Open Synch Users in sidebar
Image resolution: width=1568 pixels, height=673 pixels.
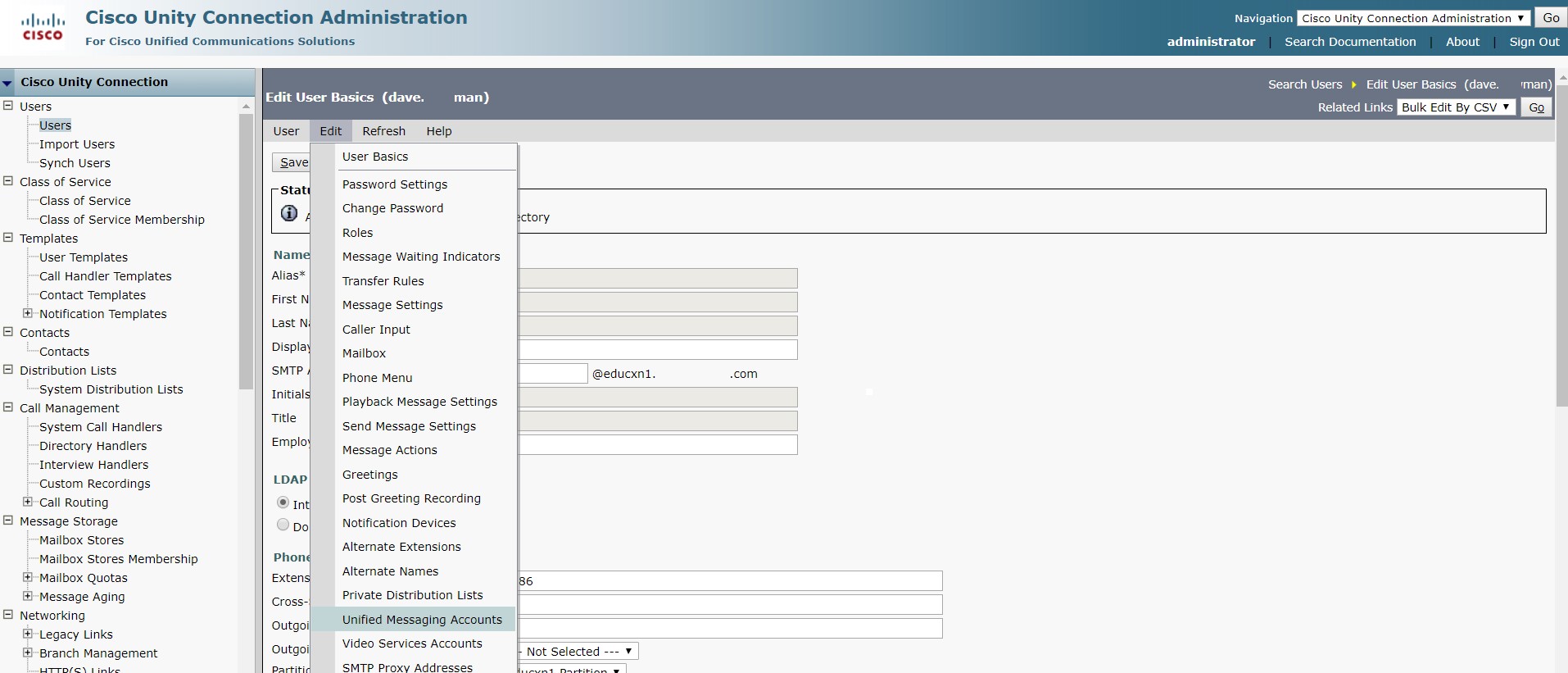coord(75,163)
